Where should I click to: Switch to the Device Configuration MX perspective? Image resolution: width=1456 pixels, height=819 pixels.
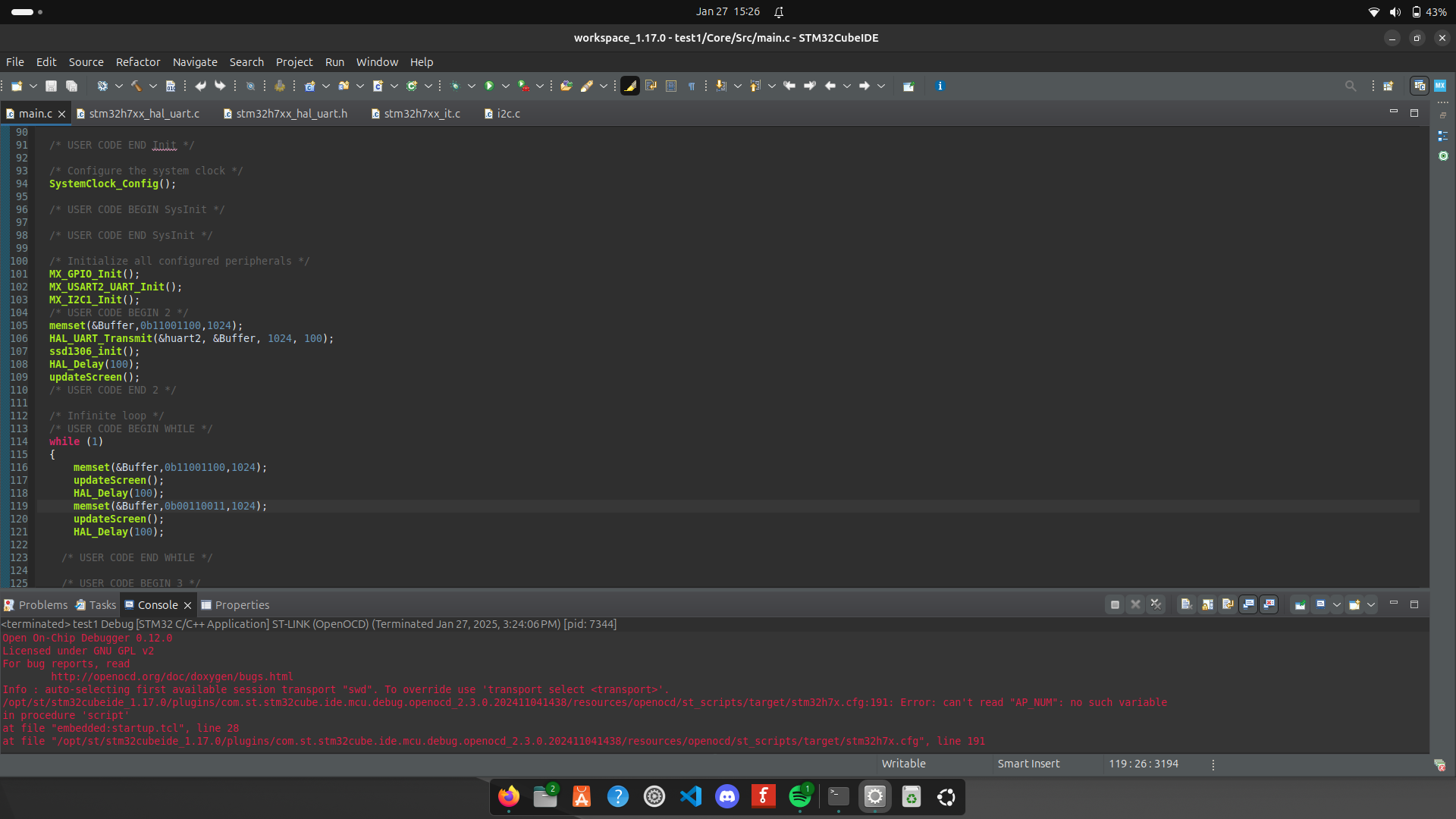point(1440,86)
